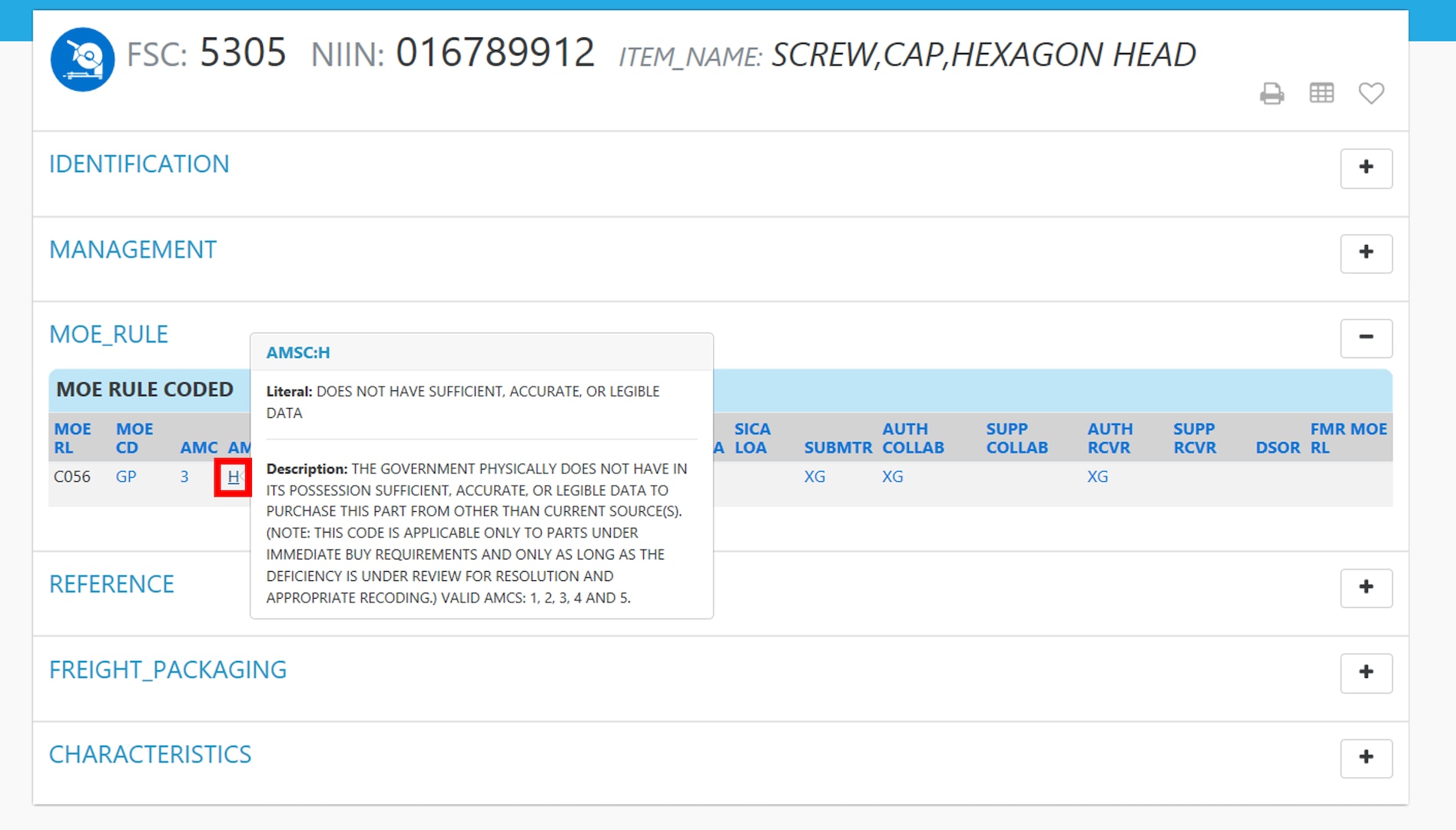This screenshot has height=830, width=1456.
Task: Click the AUTH RCVR column header
Action: [x=1109, y=438]
